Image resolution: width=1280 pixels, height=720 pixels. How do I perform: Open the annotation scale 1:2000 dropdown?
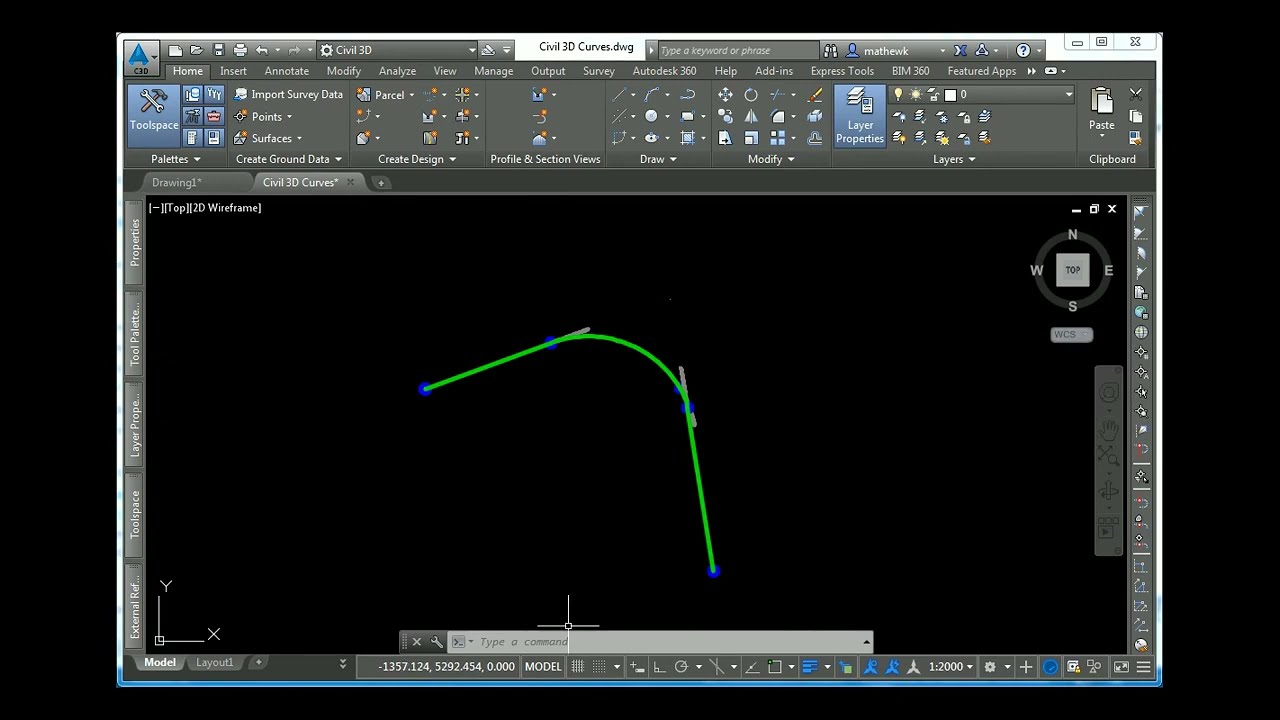tap(950, 667)
